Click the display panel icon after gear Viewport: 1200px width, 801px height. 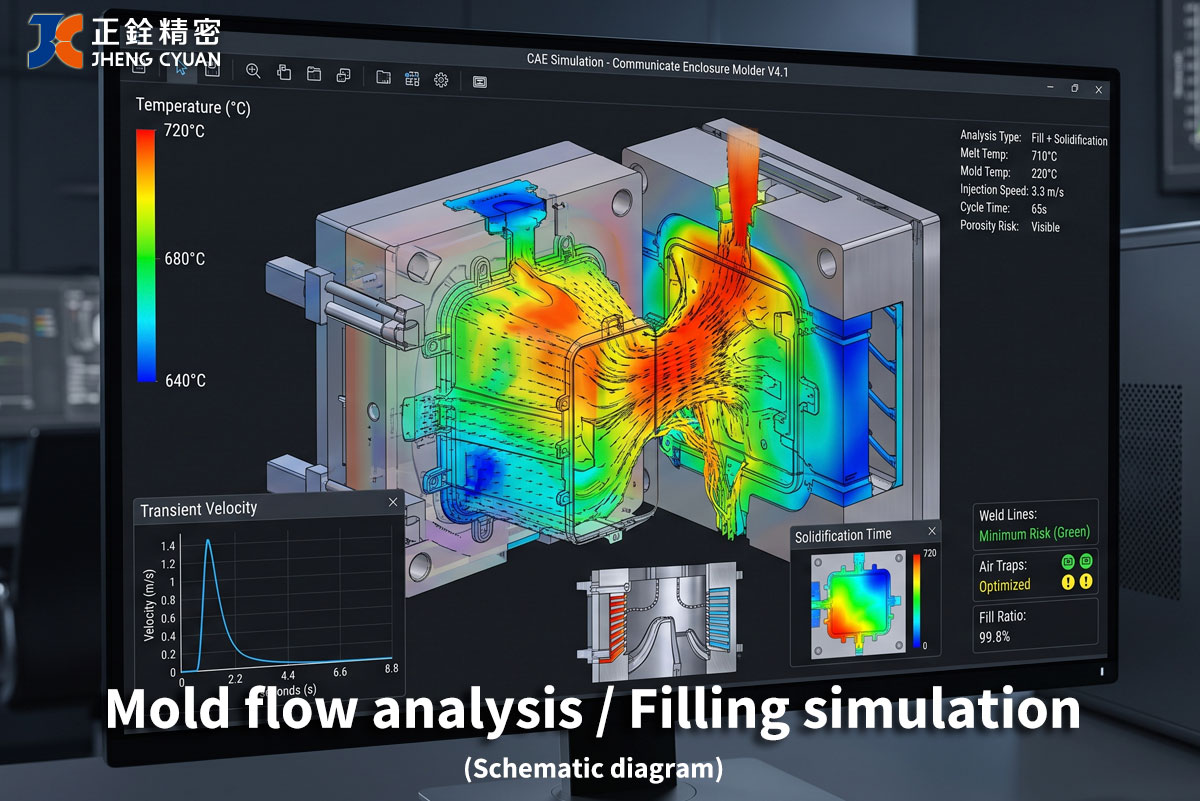479,80
